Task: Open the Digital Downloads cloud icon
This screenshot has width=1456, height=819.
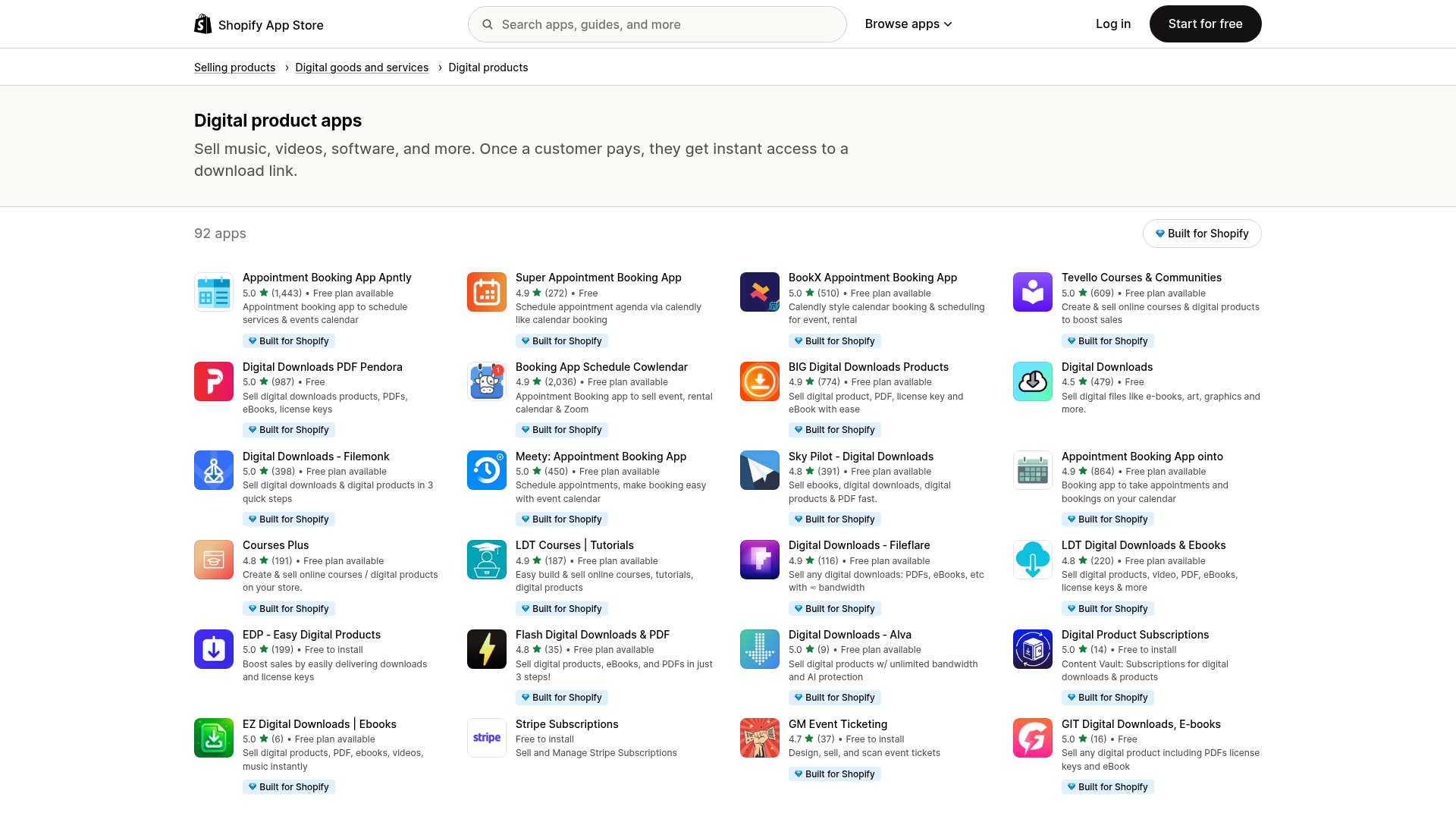Action: 1033,381
